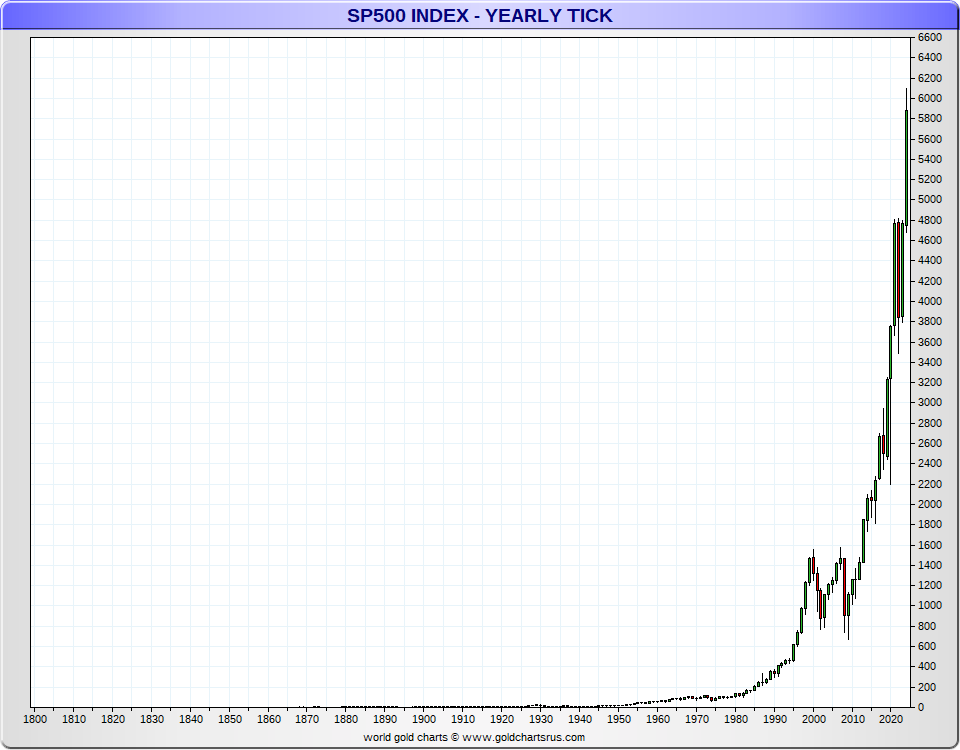Click the x-axis label 1970
This screenshot has width=960, height=750.
pyautogui.click(x=697, y=719)
